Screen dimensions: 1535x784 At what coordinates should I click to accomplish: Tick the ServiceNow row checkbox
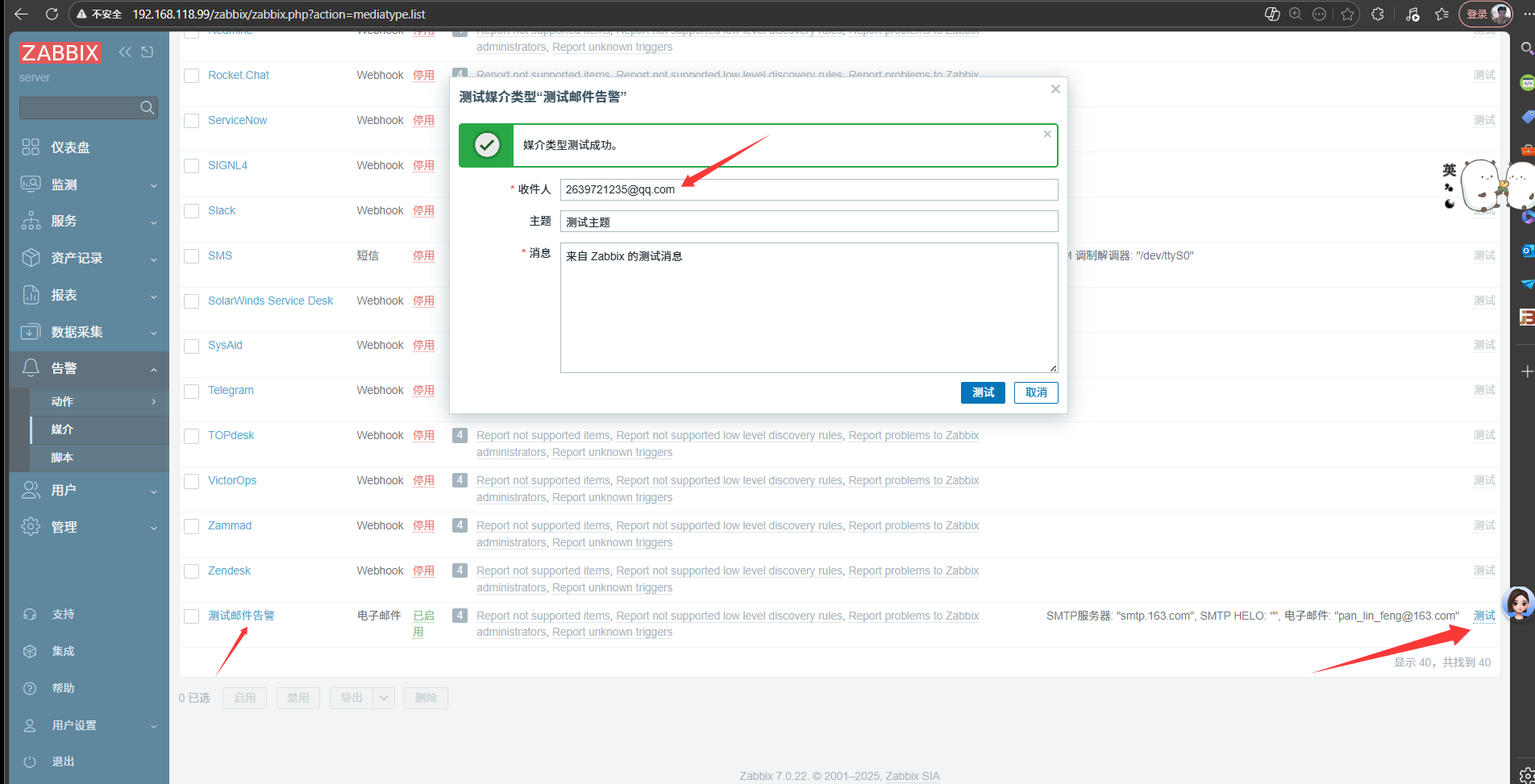point(192,121)
